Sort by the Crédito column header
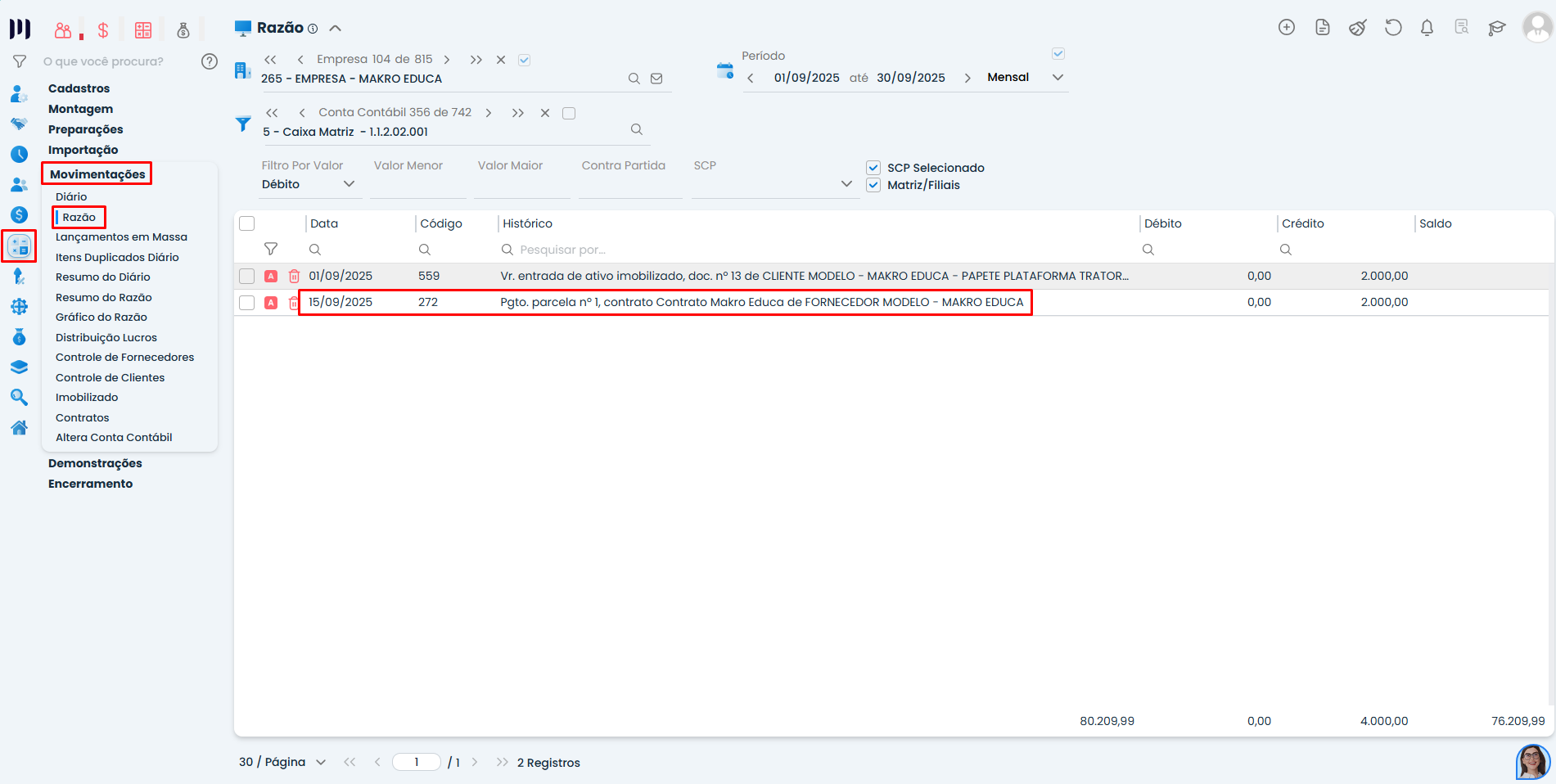 (x=1303, y=223)
